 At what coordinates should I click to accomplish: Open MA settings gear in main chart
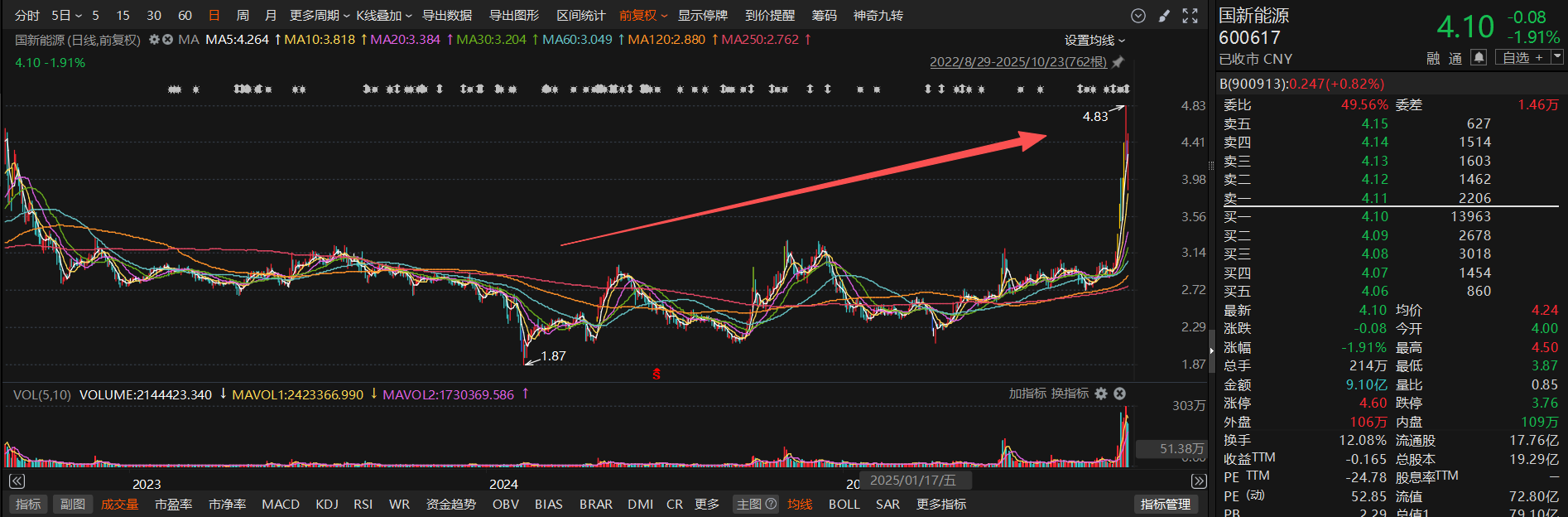[x=154, y=40]
